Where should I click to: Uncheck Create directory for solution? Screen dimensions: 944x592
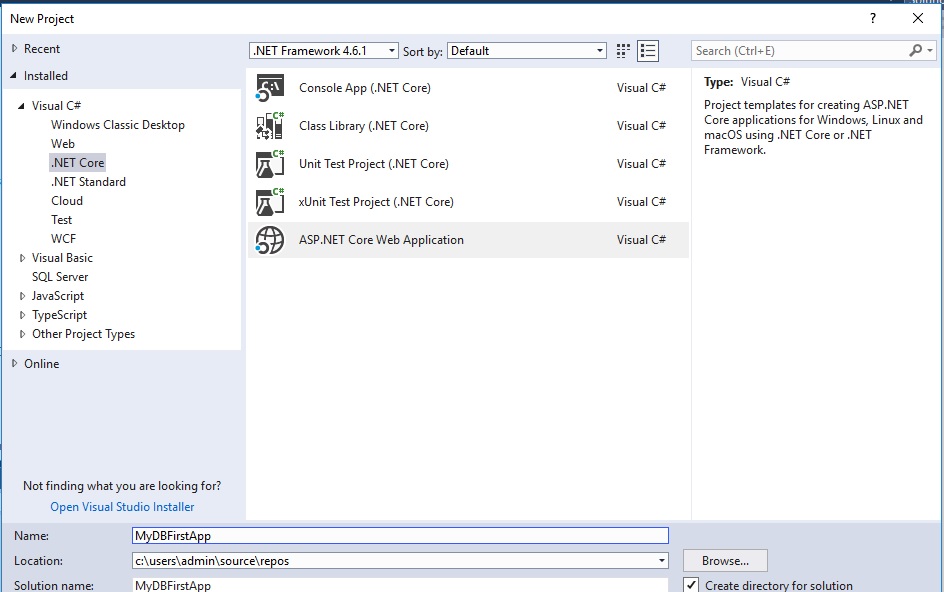pyautogui.click(x=690, y=585)
